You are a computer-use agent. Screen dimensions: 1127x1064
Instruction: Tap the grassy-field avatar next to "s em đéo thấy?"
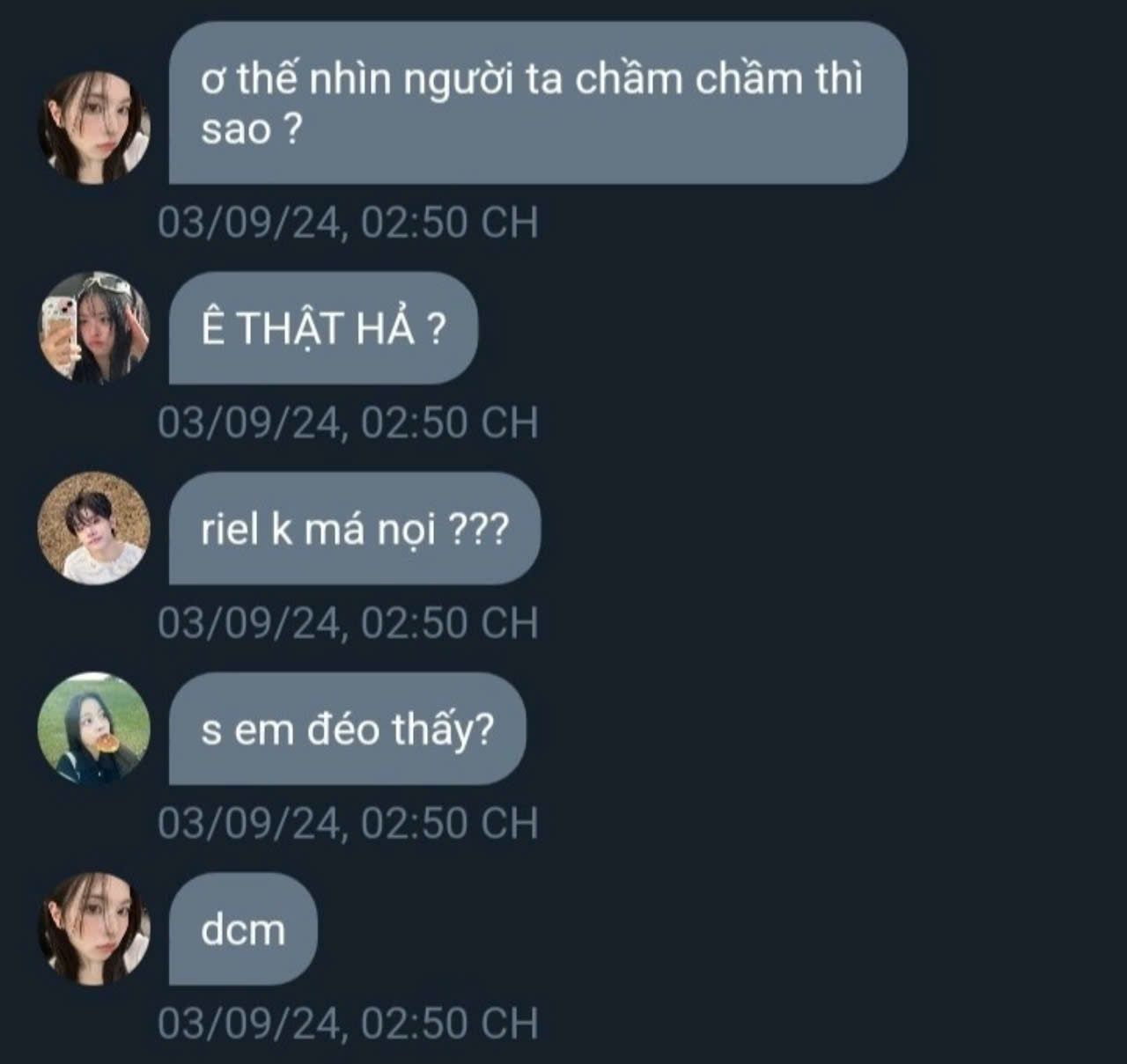(94, 729)
